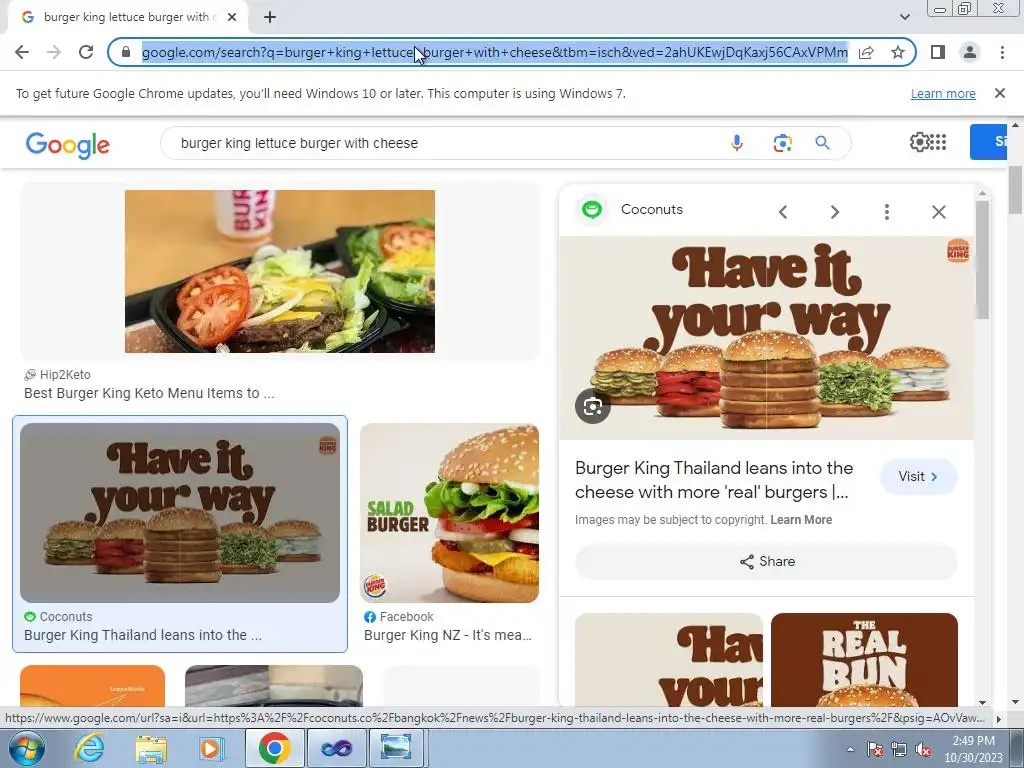Visit the Coconuts article page
The image size is (1024, 768).
pos(918,477)
